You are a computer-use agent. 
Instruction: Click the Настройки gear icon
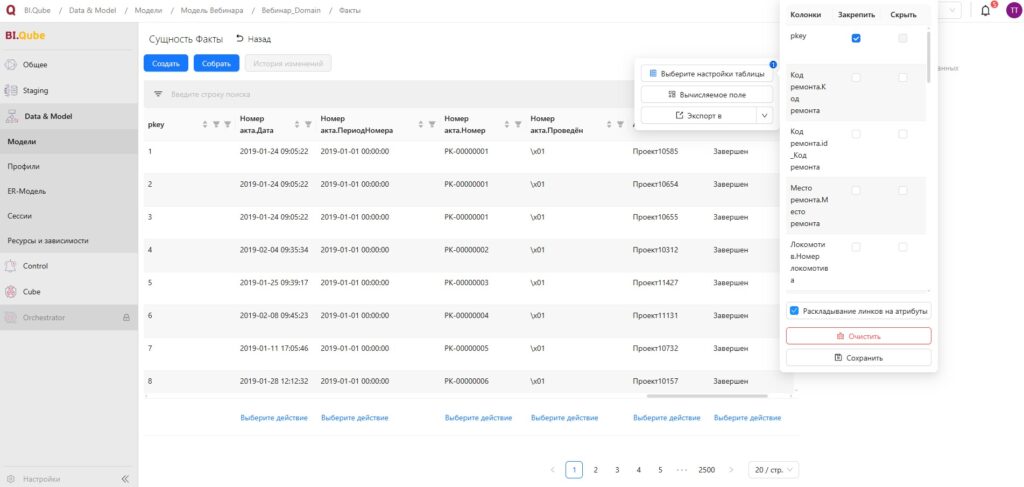10,479
